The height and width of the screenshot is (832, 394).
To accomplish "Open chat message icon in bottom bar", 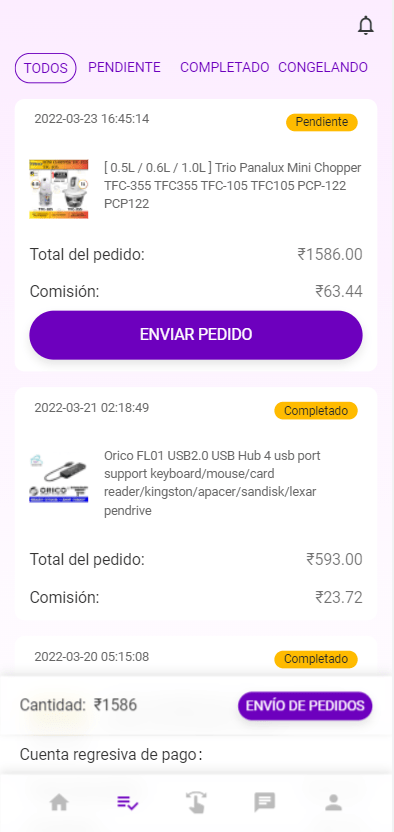I will click(265, 803).
